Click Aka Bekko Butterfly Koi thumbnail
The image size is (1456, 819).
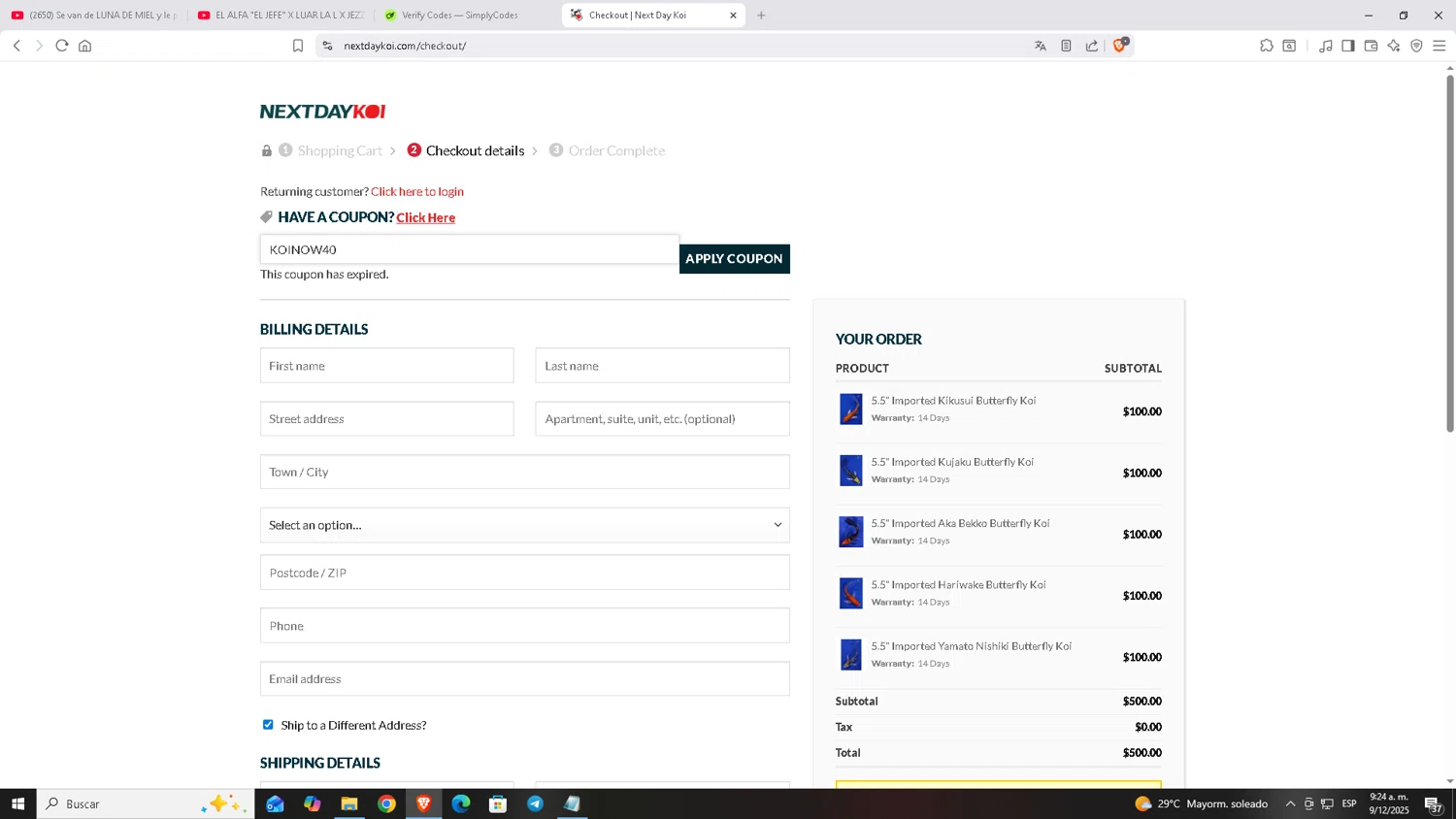pos(851,532)
